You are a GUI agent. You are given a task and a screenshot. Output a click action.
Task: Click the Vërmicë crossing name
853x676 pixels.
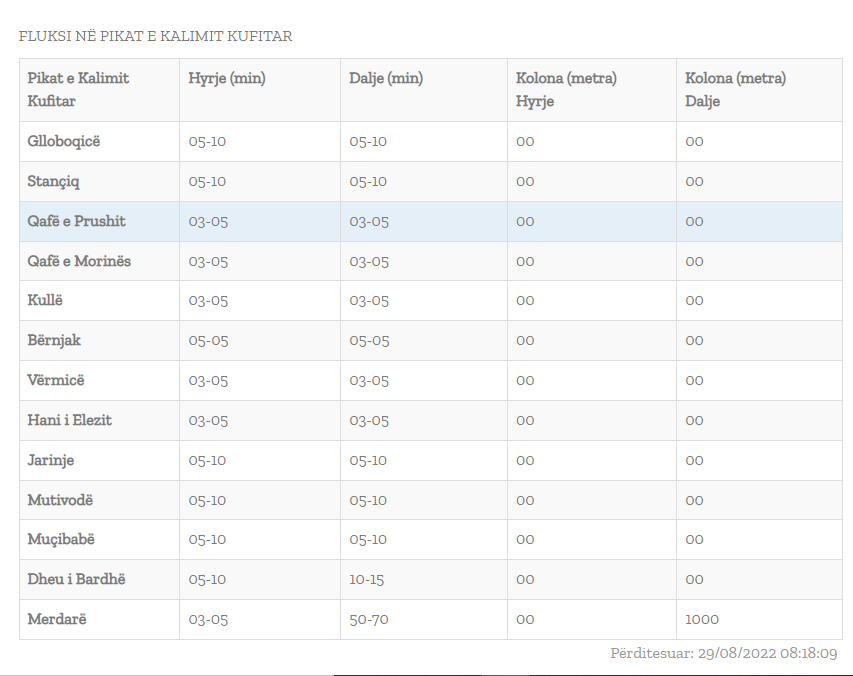pos(58,380)
